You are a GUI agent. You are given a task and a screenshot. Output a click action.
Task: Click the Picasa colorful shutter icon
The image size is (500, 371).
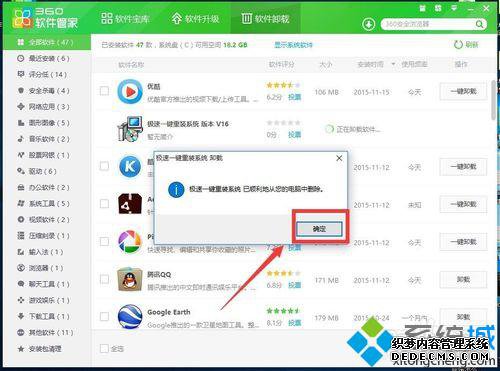(x=130, y=242)
